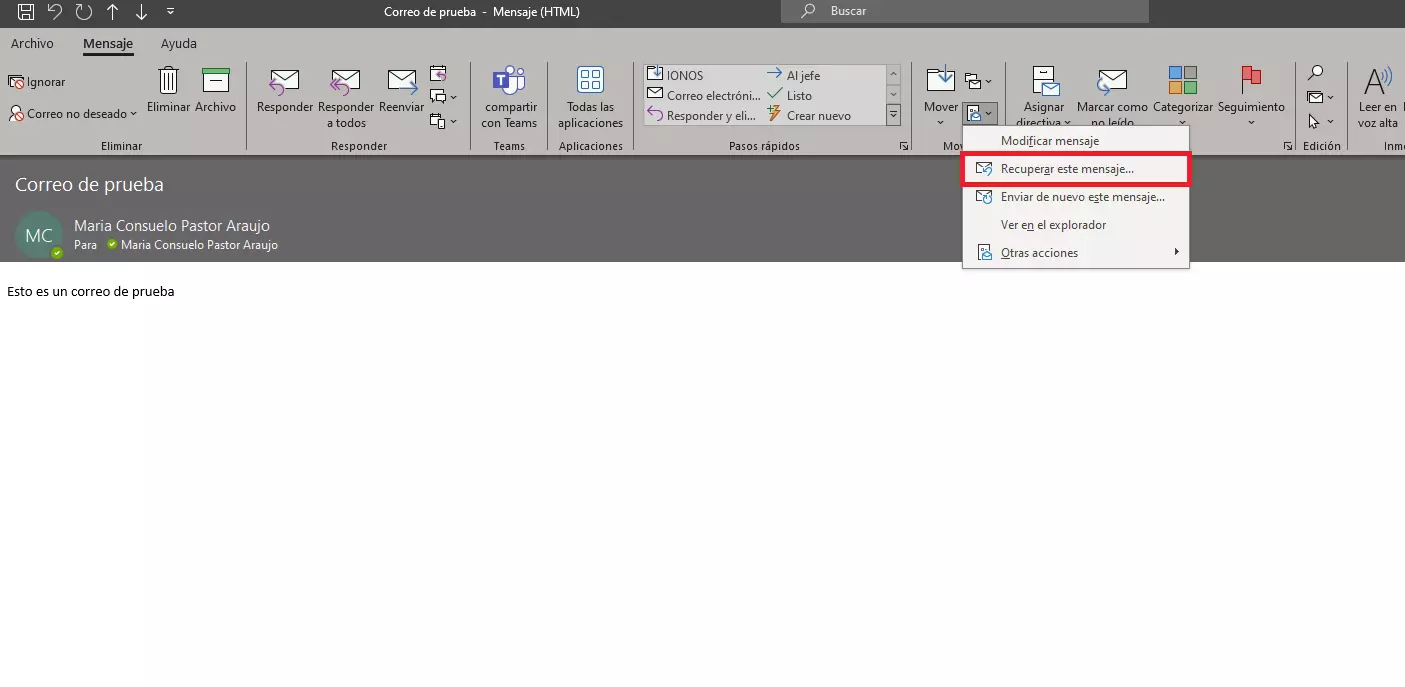Viewport: 1405px width, 687px height.
Task: Open the Ayuda ribbon tab
Action: point(179,44)
